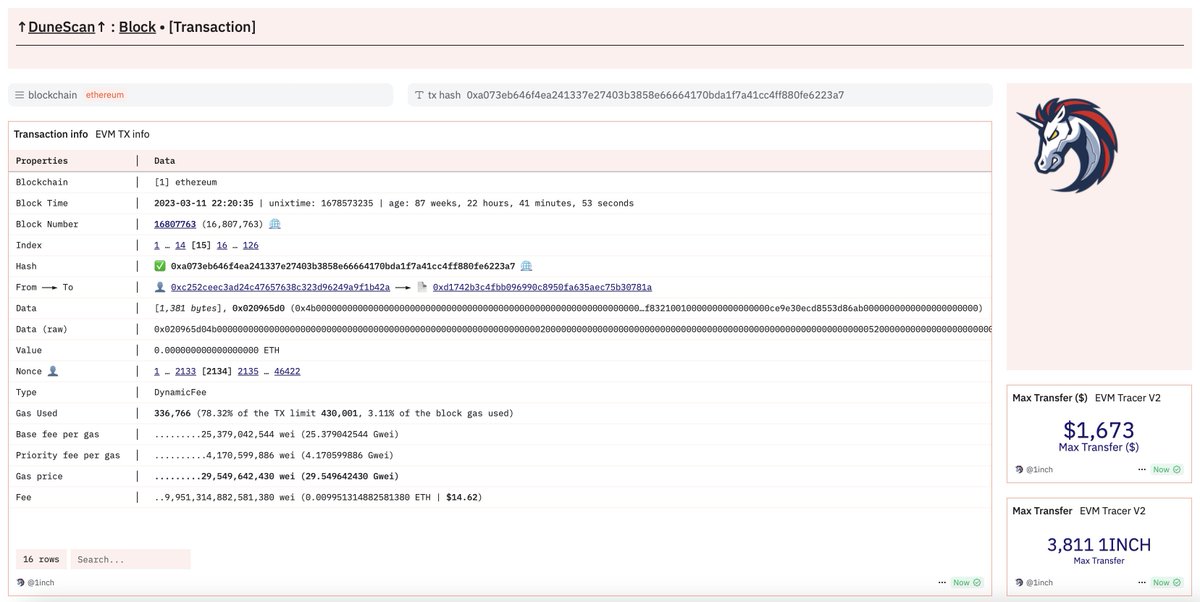This screenshot has height=602, width=1200.
Task: Click the building icon after the transaction hash
Action: pyautogui.click(x=526, y=266)
